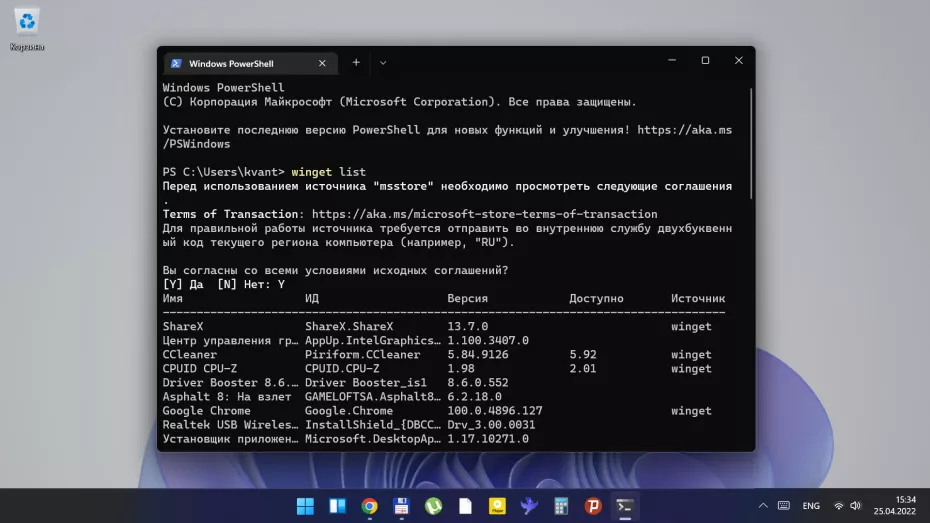Image resolution: width=930 pixels, height=523 pixels.
Task: Click the Microsoft.DesktopAp… ID entry
Action: 372,439
